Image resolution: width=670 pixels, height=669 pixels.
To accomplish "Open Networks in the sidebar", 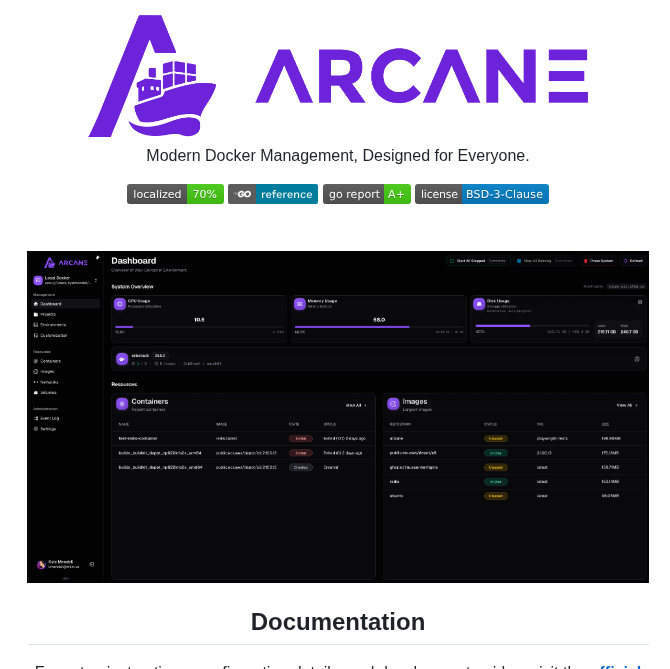I will pyautogui.click(x=66, y=382).
